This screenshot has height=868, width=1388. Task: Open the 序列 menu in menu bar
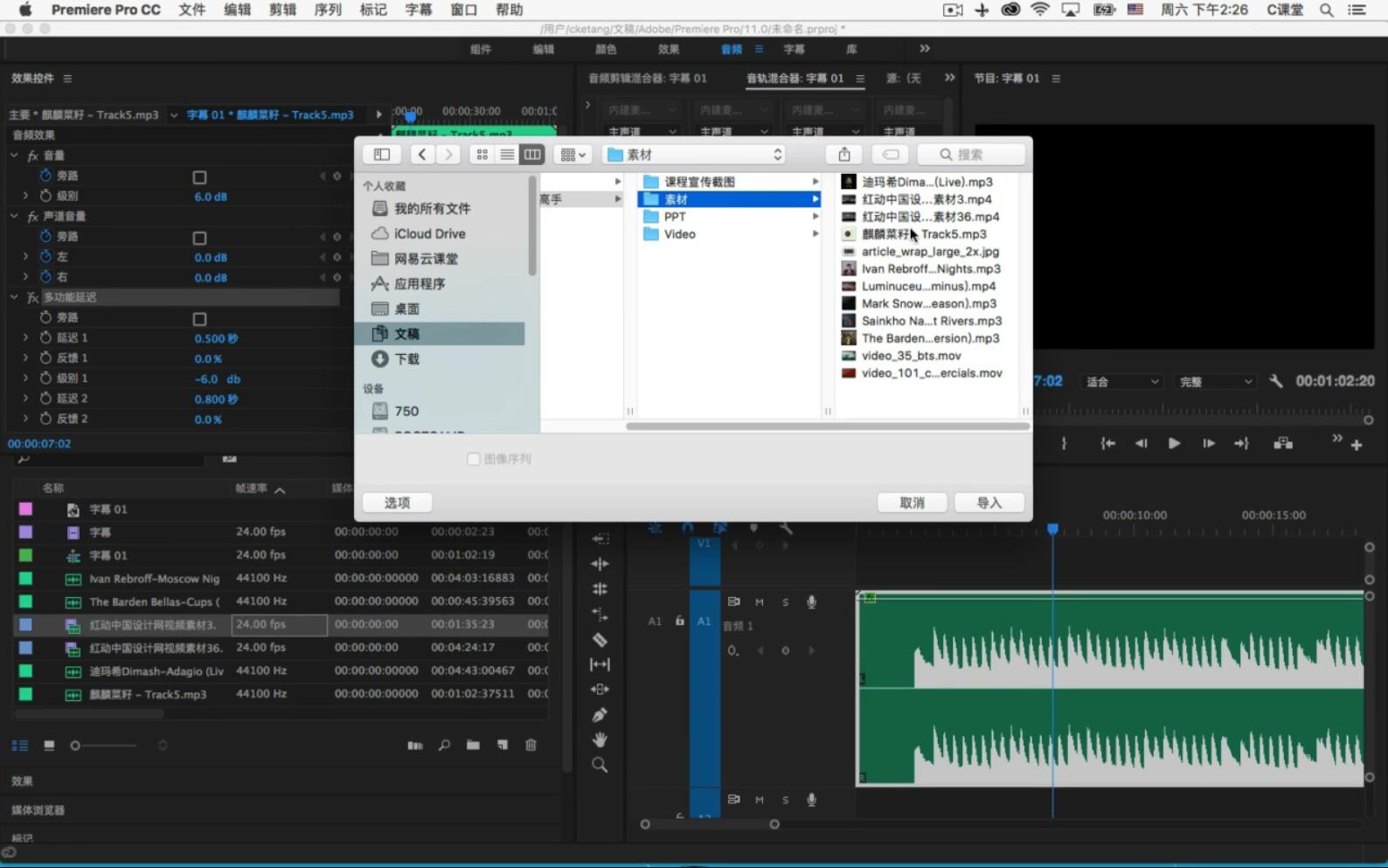point(328,10)
